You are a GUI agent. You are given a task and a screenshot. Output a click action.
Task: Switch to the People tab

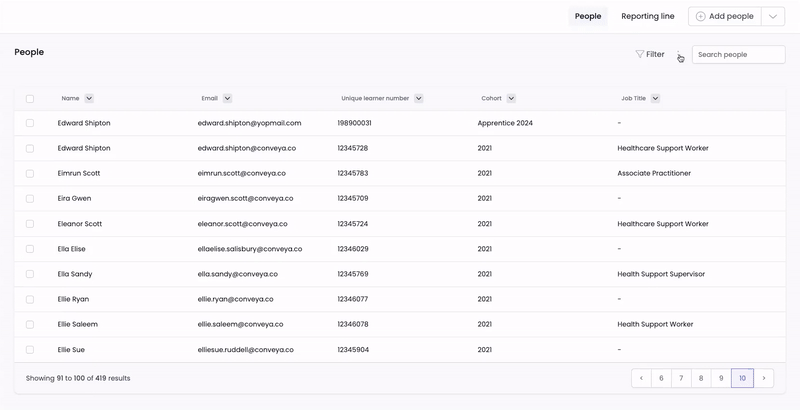click(588, 16)
